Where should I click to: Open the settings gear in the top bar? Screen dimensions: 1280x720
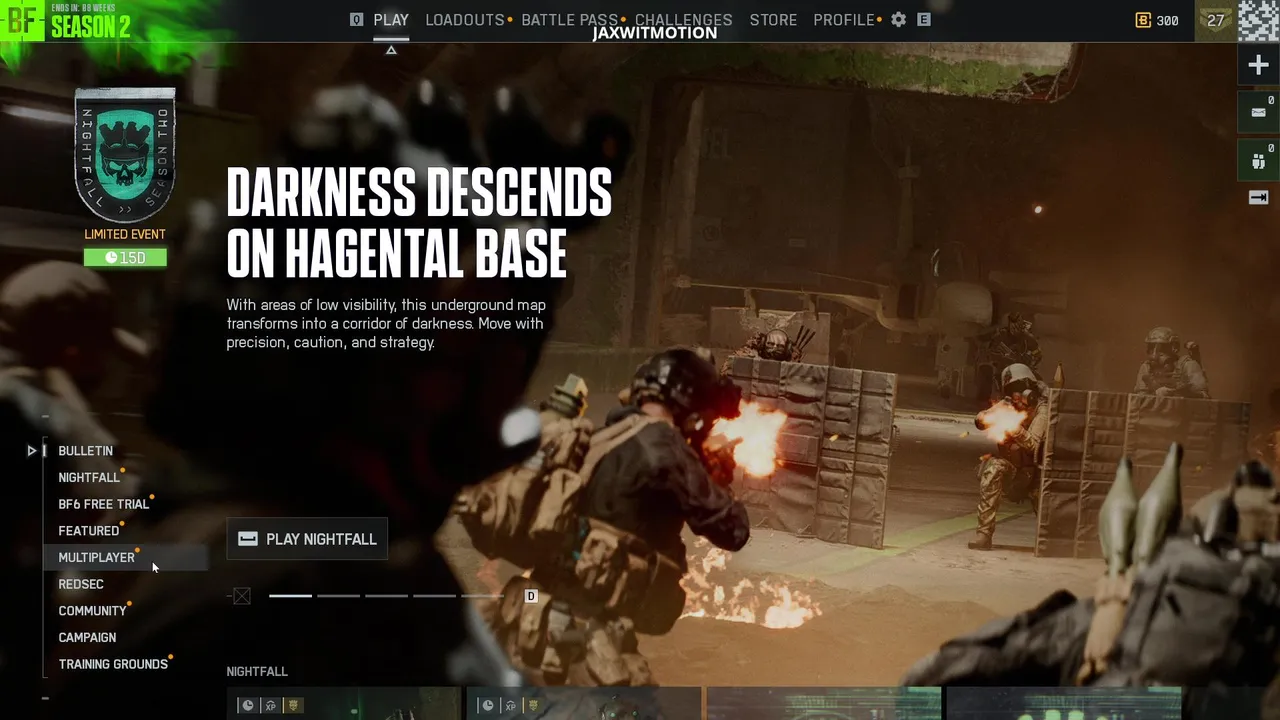coord(898,20)
